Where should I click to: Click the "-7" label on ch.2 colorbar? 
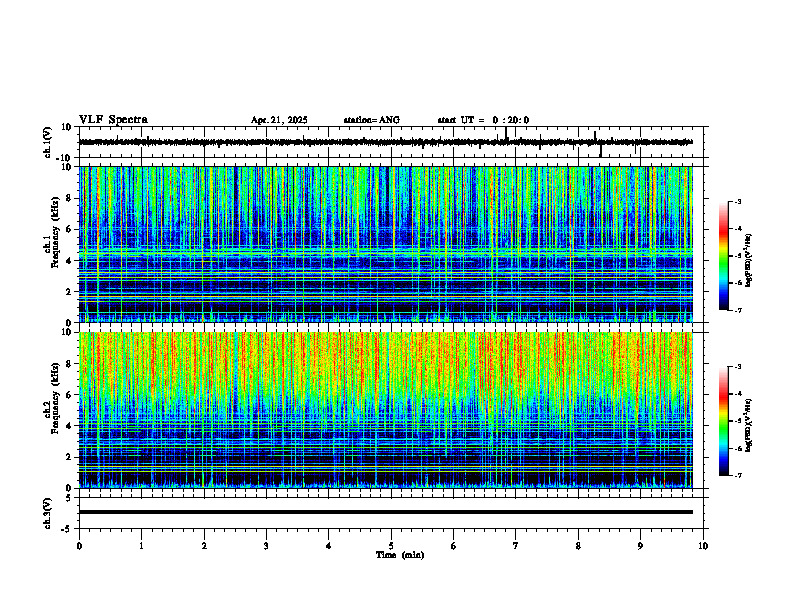point(737,475)
